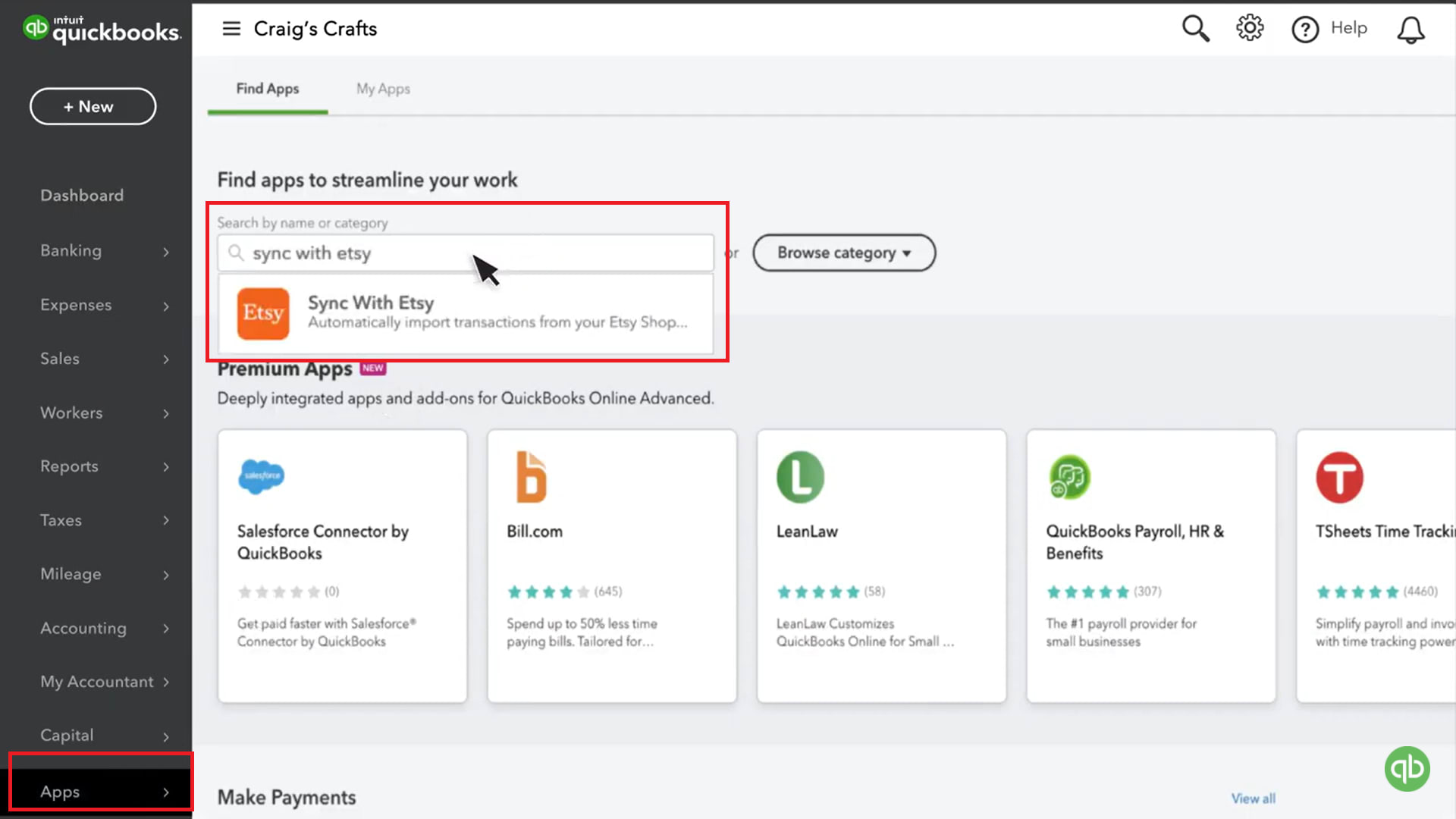Switch to the My Apps tab
The height and width of the screenshot is (819, 1456).
coord(383,89)
